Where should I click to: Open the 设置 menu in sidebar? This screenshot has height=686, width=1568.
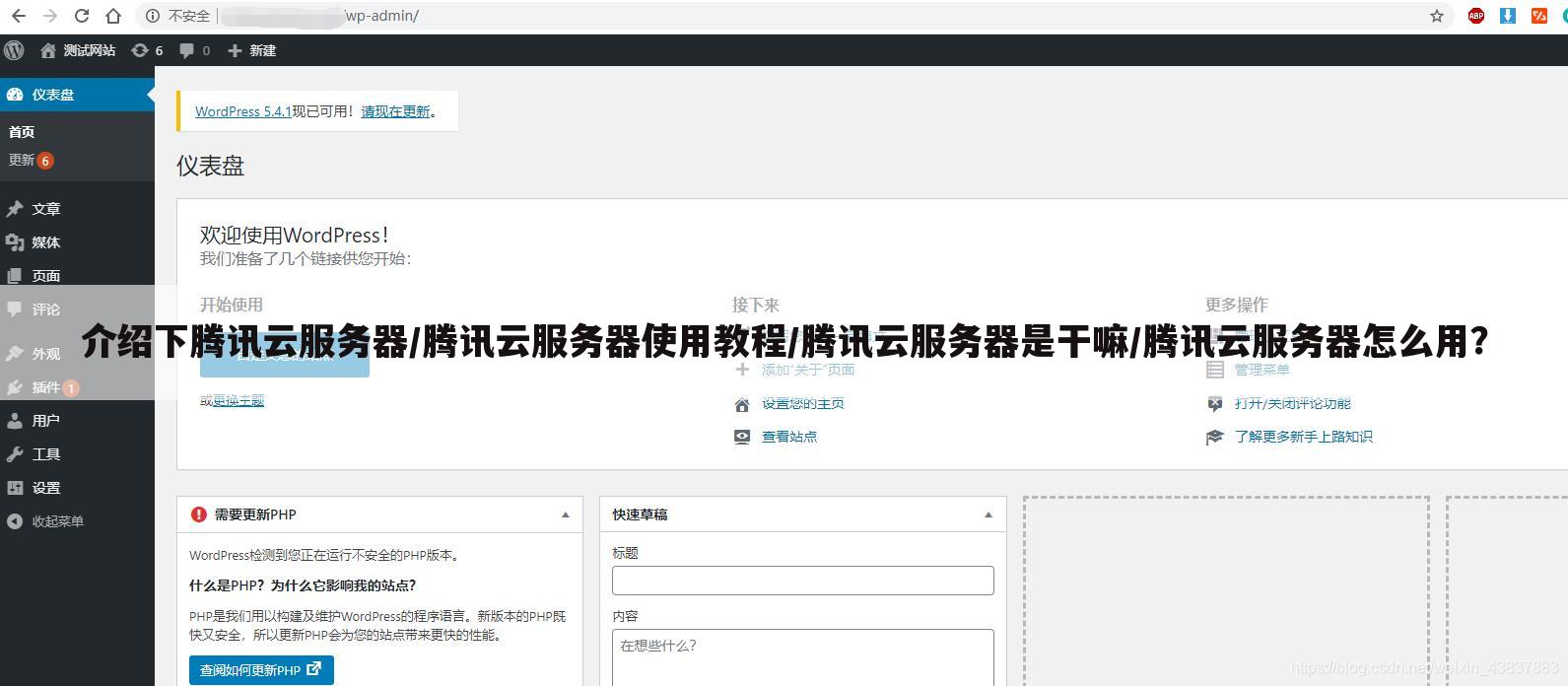[45, 488]
